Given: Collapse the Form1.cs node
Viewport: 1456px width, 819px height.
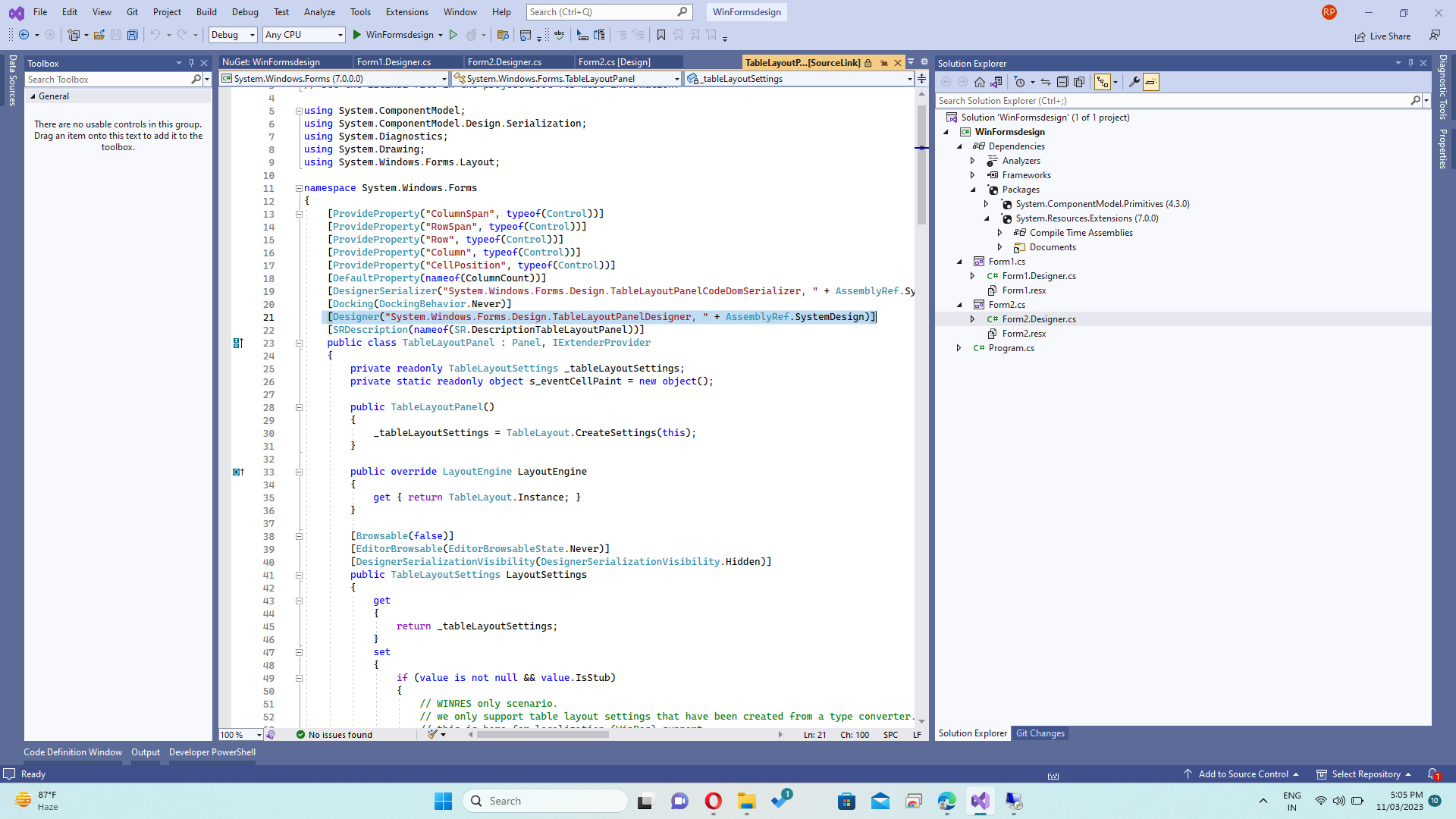Looking at the screenshot, I should click(959, 262).
